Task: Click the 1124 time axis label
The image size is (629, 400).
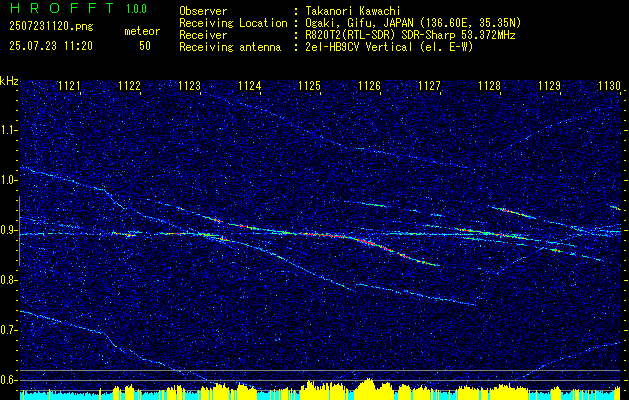Action: [x=250, y=86]
